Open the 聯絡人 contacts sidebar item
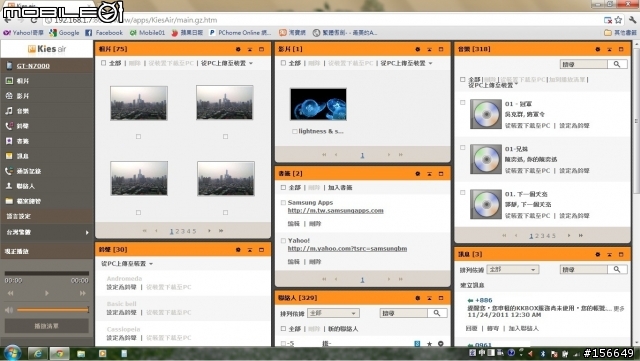640x361 pixels. click(x=25, y=186)
